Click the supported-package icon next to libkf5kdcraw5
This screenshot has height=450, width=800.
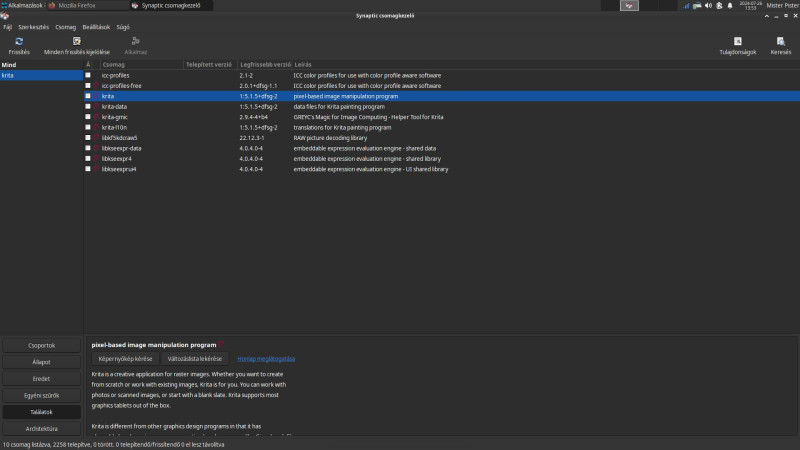tap(96, 138)
